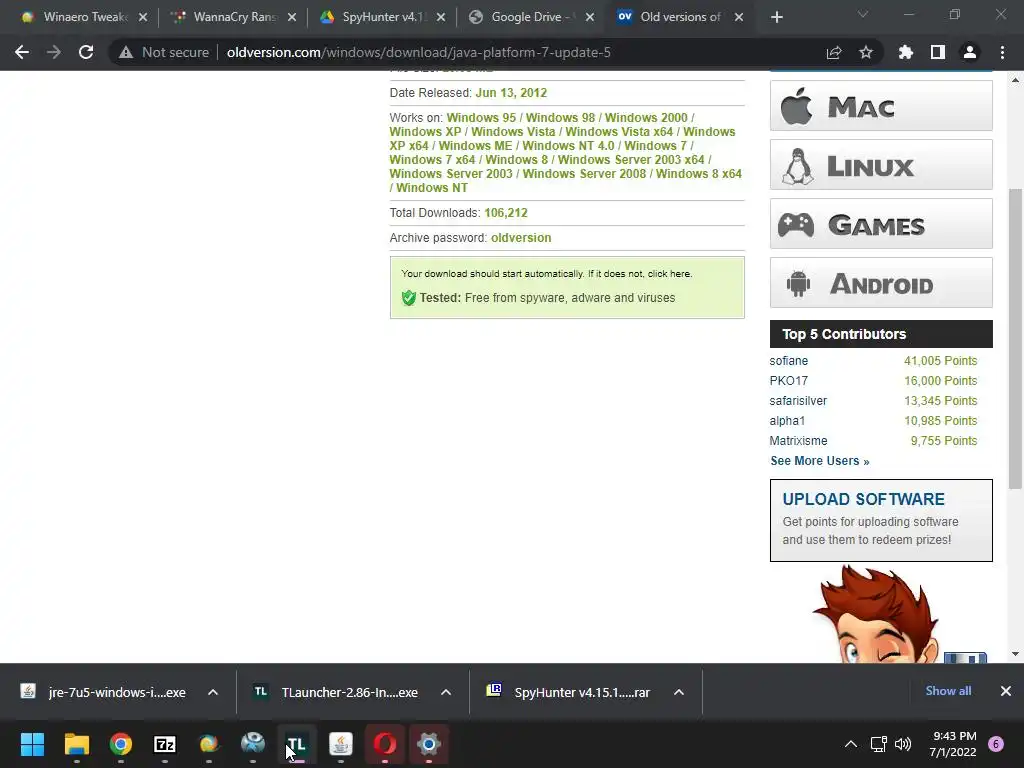Open downloaded SpyHunter v4.15.1 rar file
1024x768 pixels.
(569, 692)
